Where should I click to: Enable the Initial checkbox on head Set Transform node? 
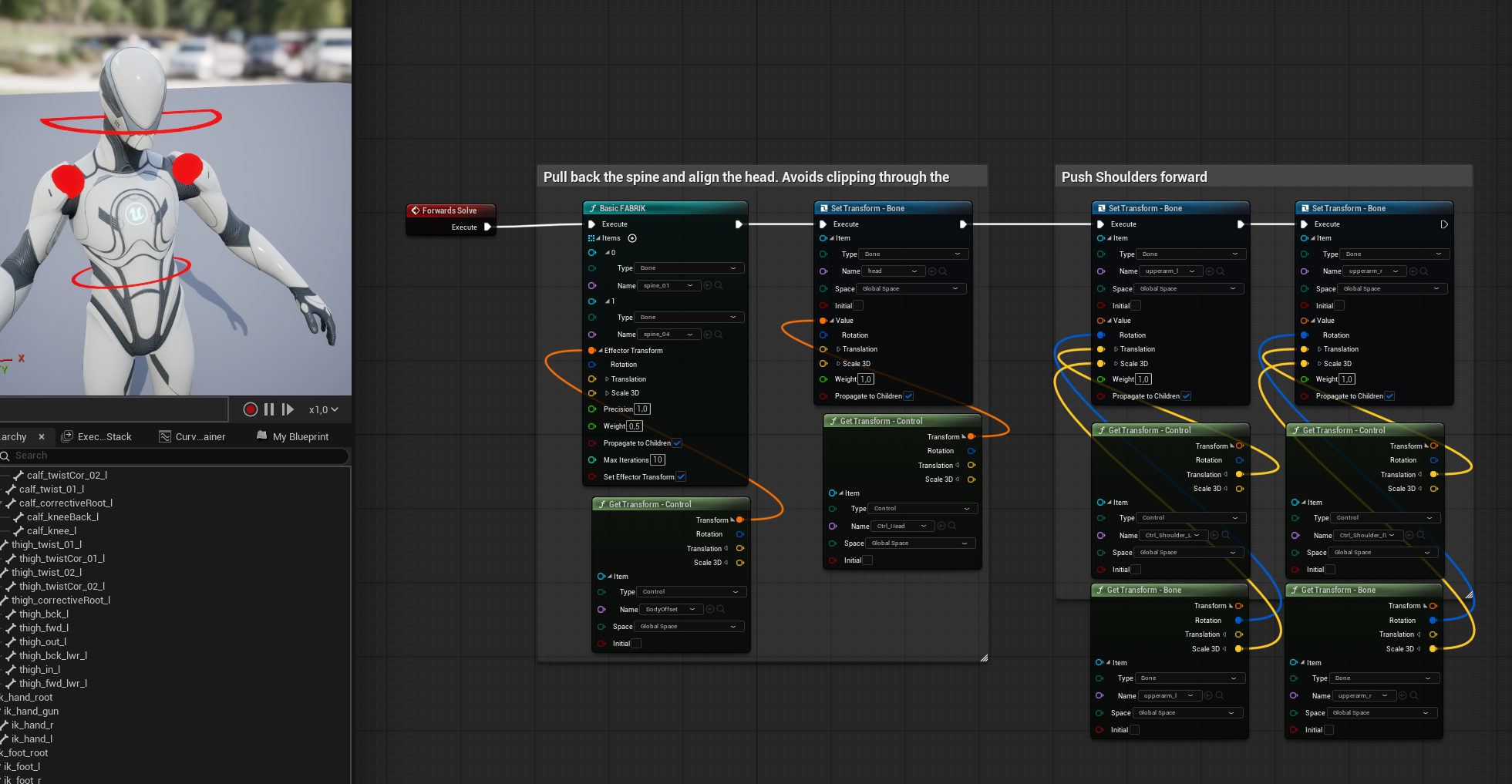858,305
